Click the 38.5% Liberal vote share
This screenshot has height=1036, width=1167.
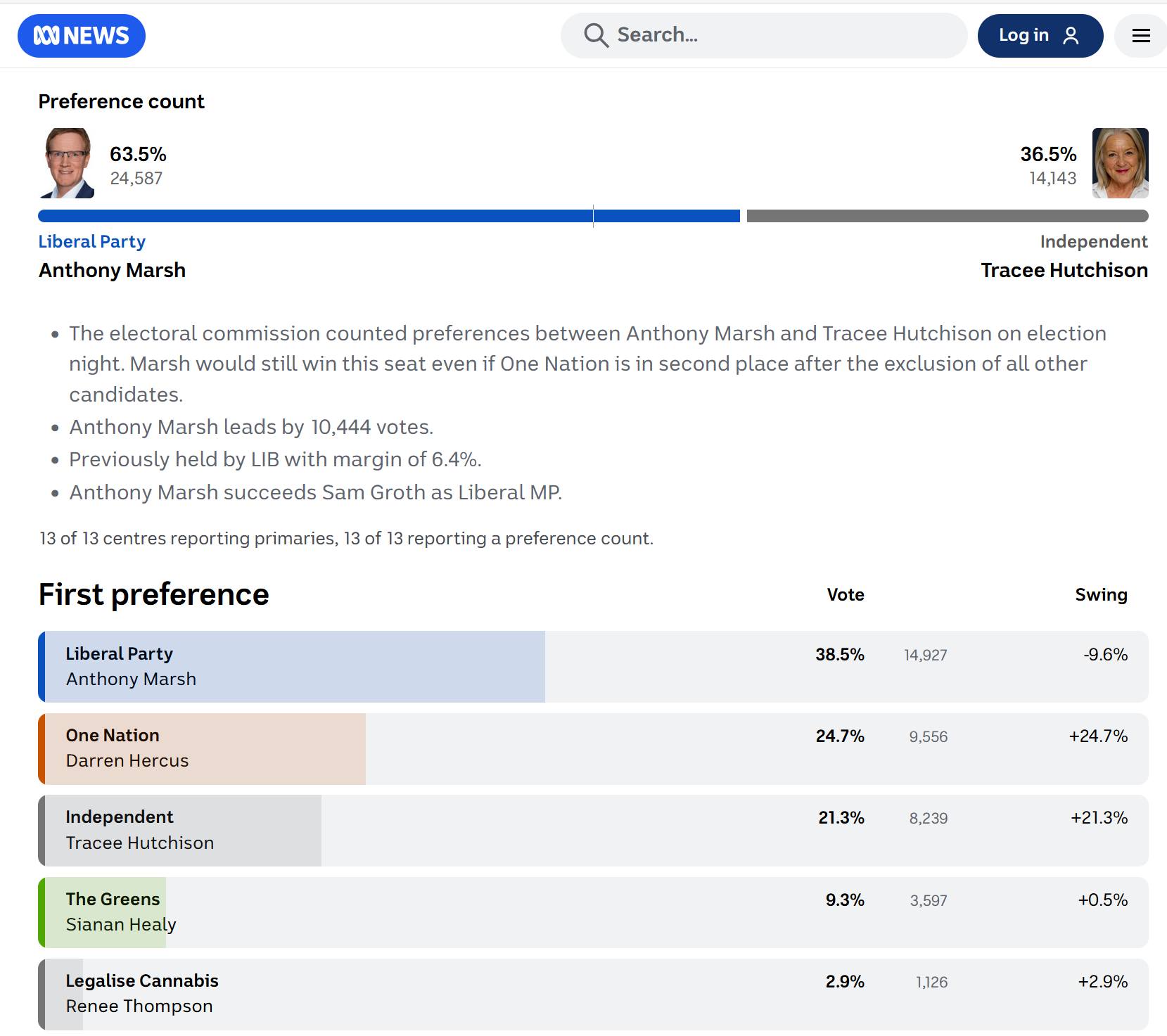click(840, 655)
